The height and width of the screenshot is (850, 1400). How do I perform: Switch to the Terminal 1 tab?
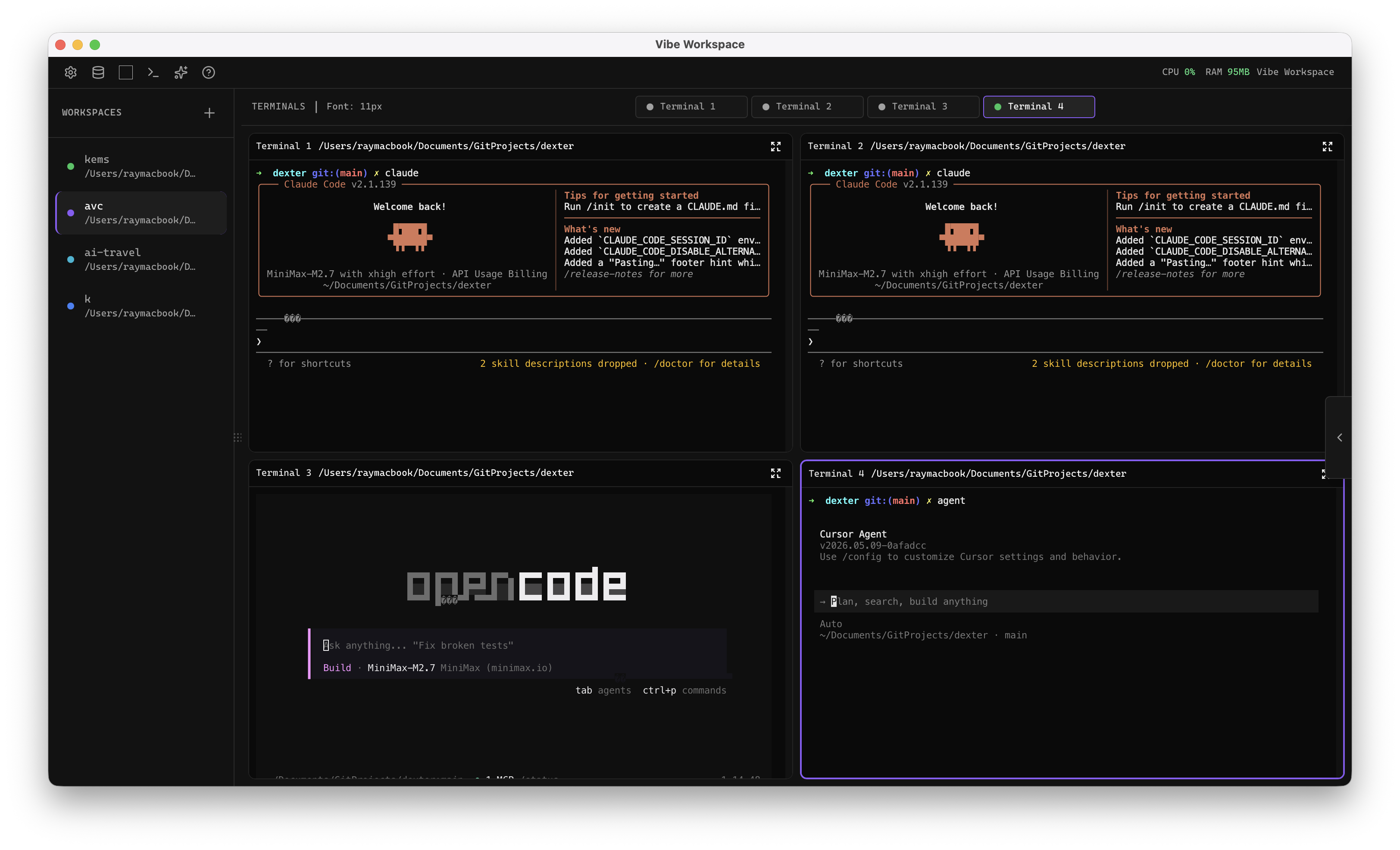691,106
